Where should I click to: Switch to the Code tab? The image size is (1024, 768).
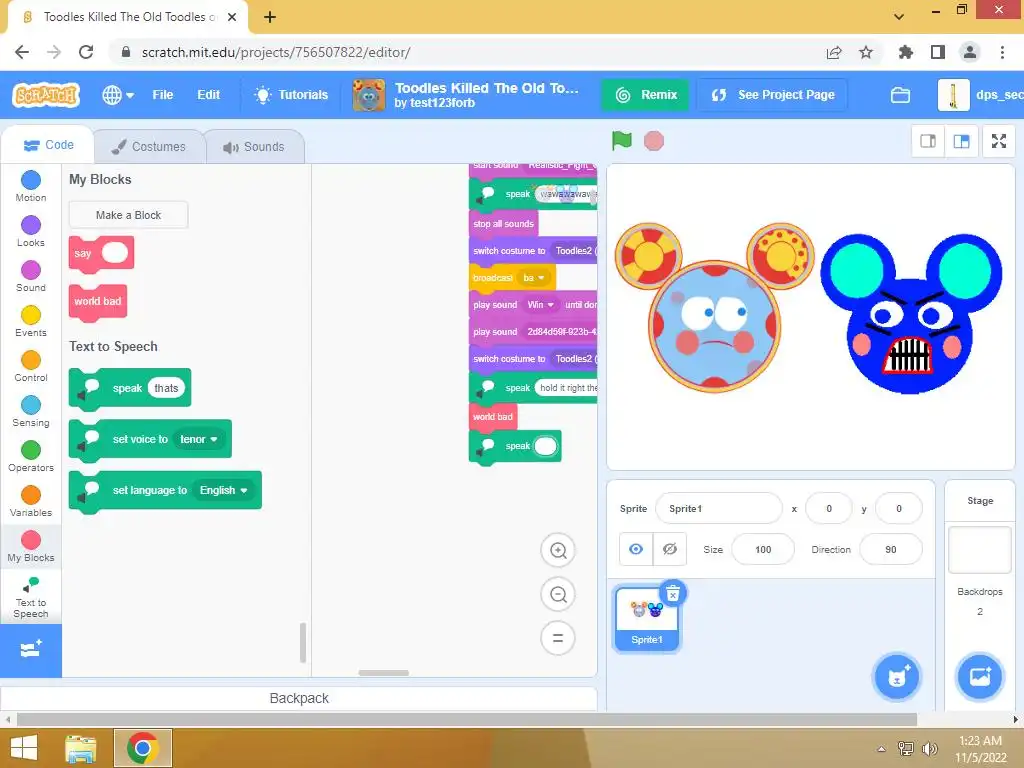48,145
